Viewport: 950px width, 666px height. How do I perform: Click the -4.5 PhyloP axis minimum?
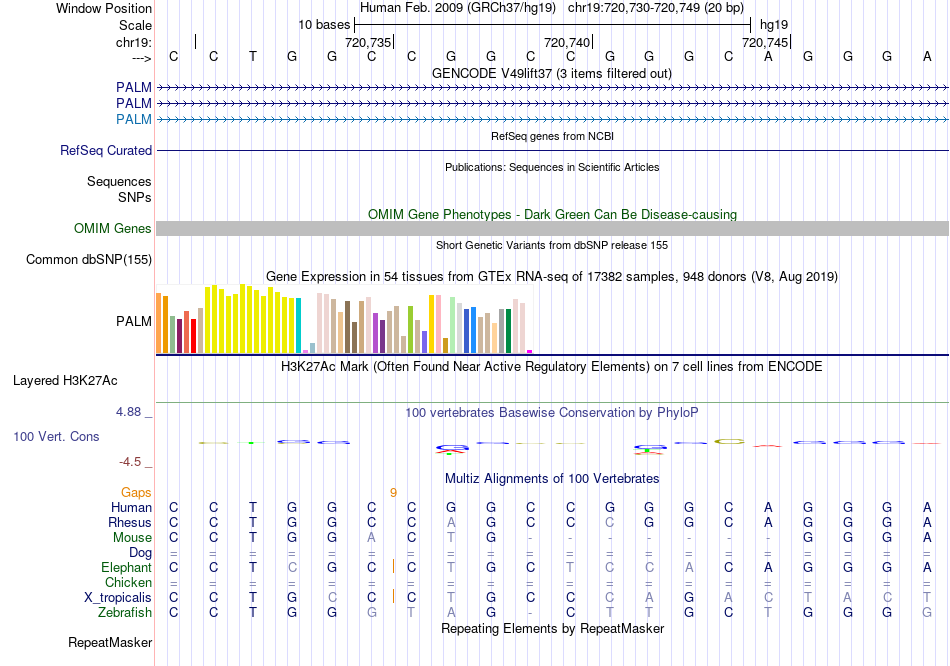[x=130, y=462]
